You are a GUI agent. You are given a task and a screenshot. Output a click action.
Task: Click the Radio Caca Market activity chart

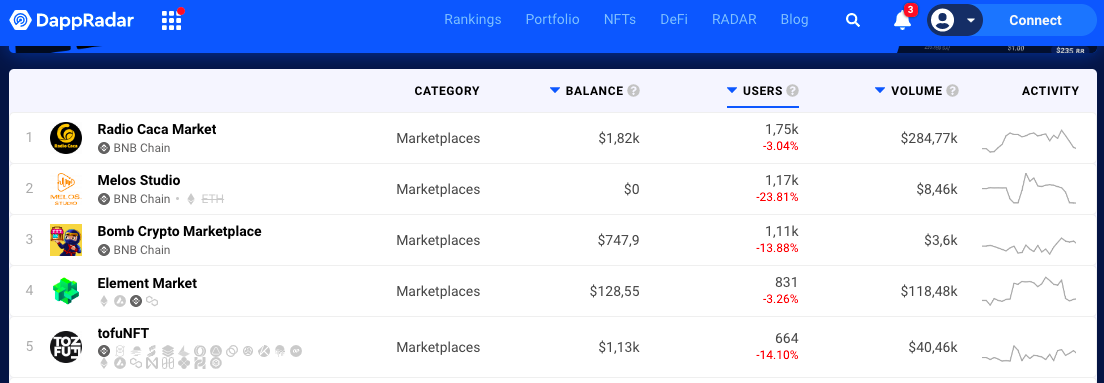[1029, 139]
